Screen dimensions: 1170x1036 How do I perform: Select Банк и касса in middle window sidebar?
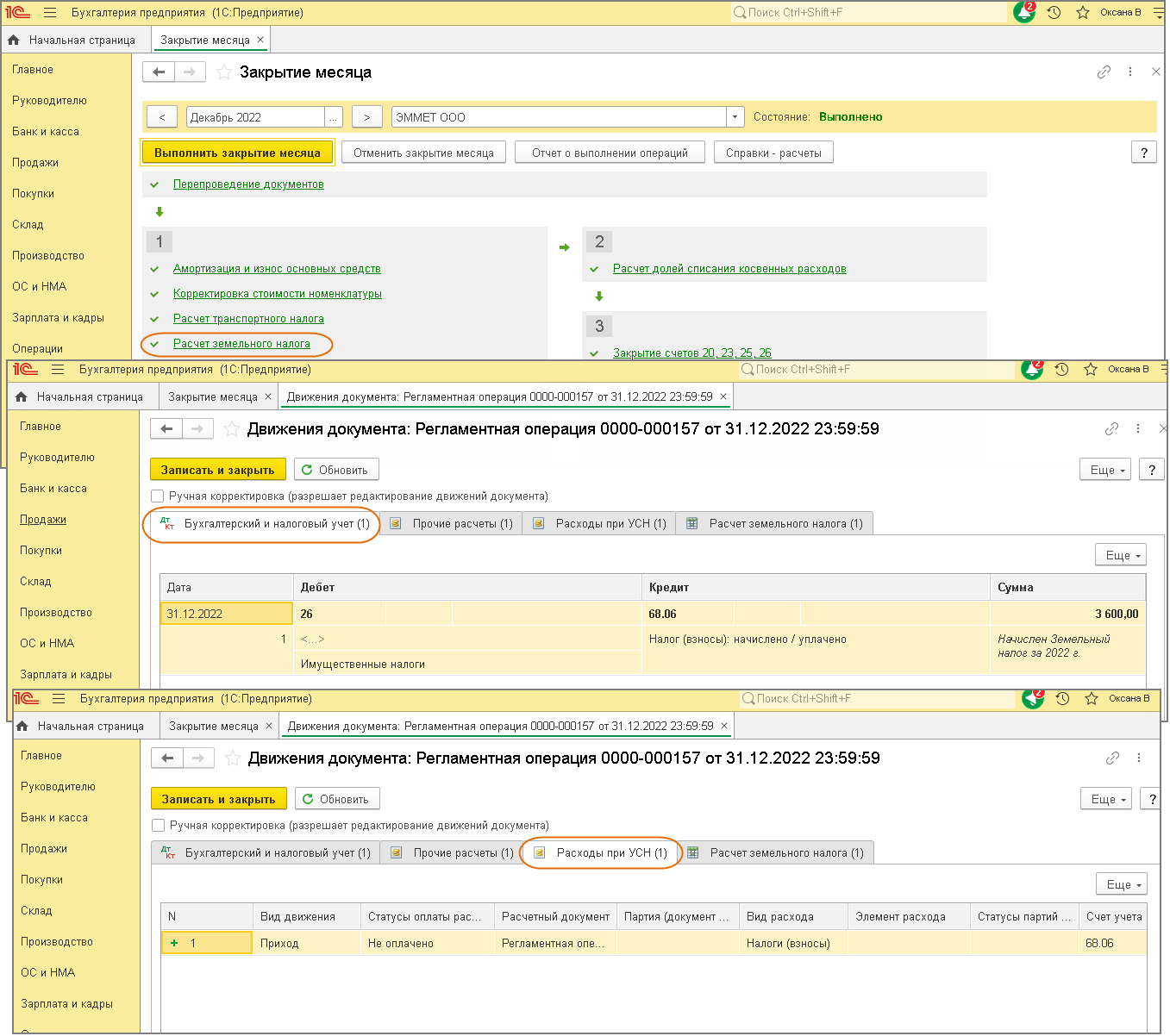point(53,489)
